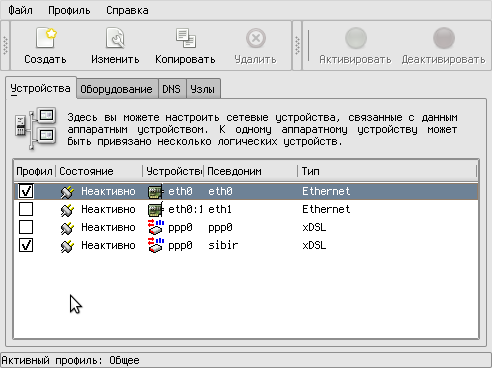Click the alias eth1
The width and height of the screenshot is (492, 368).
click(220, 210)
